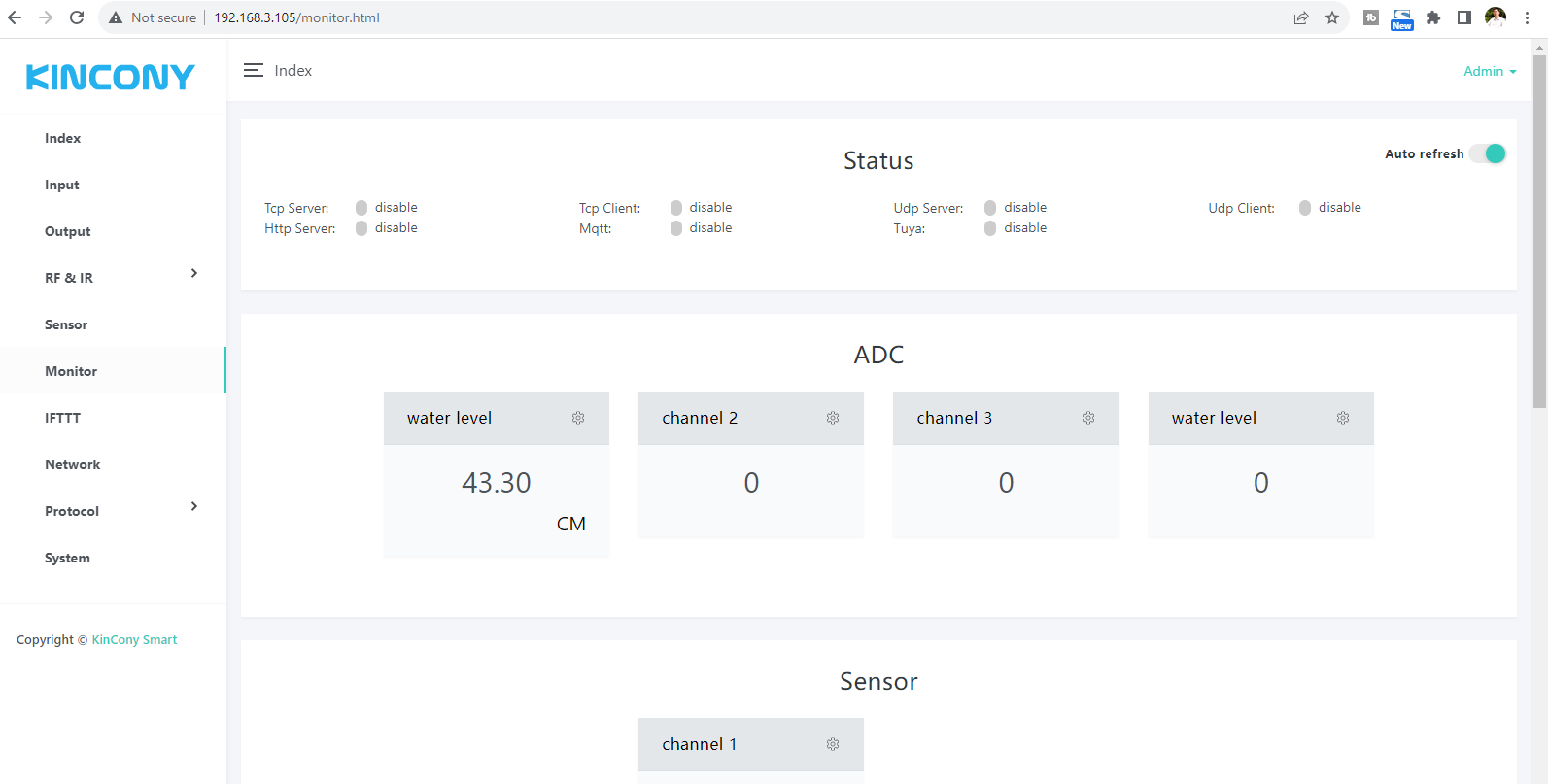Click the browser address bar URL
This screenshot has width=1548, height=784.
click(296, 17)
